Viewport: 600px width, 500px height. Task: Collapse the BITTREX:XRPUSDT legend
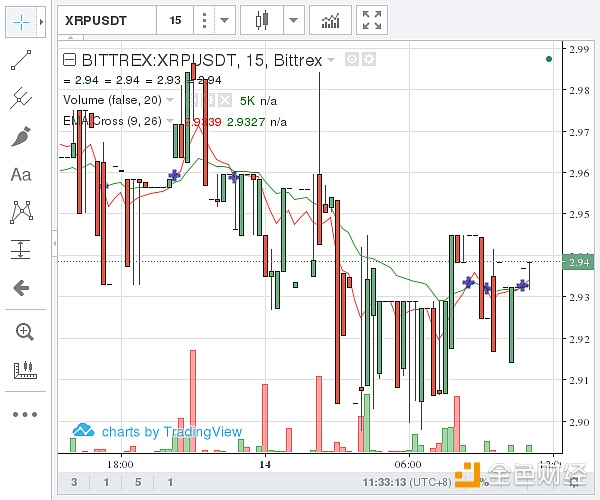click(x=69, y=60)
